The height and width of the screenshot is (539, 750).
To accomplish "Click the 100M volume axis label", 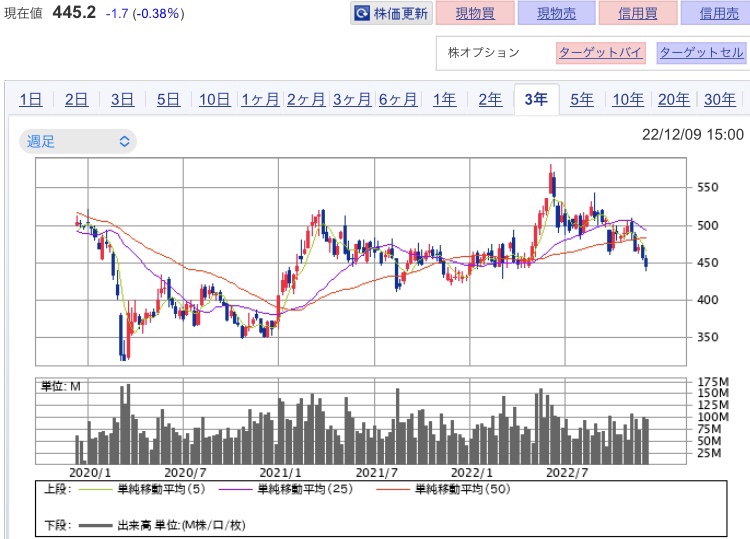I will pos(713,417).
